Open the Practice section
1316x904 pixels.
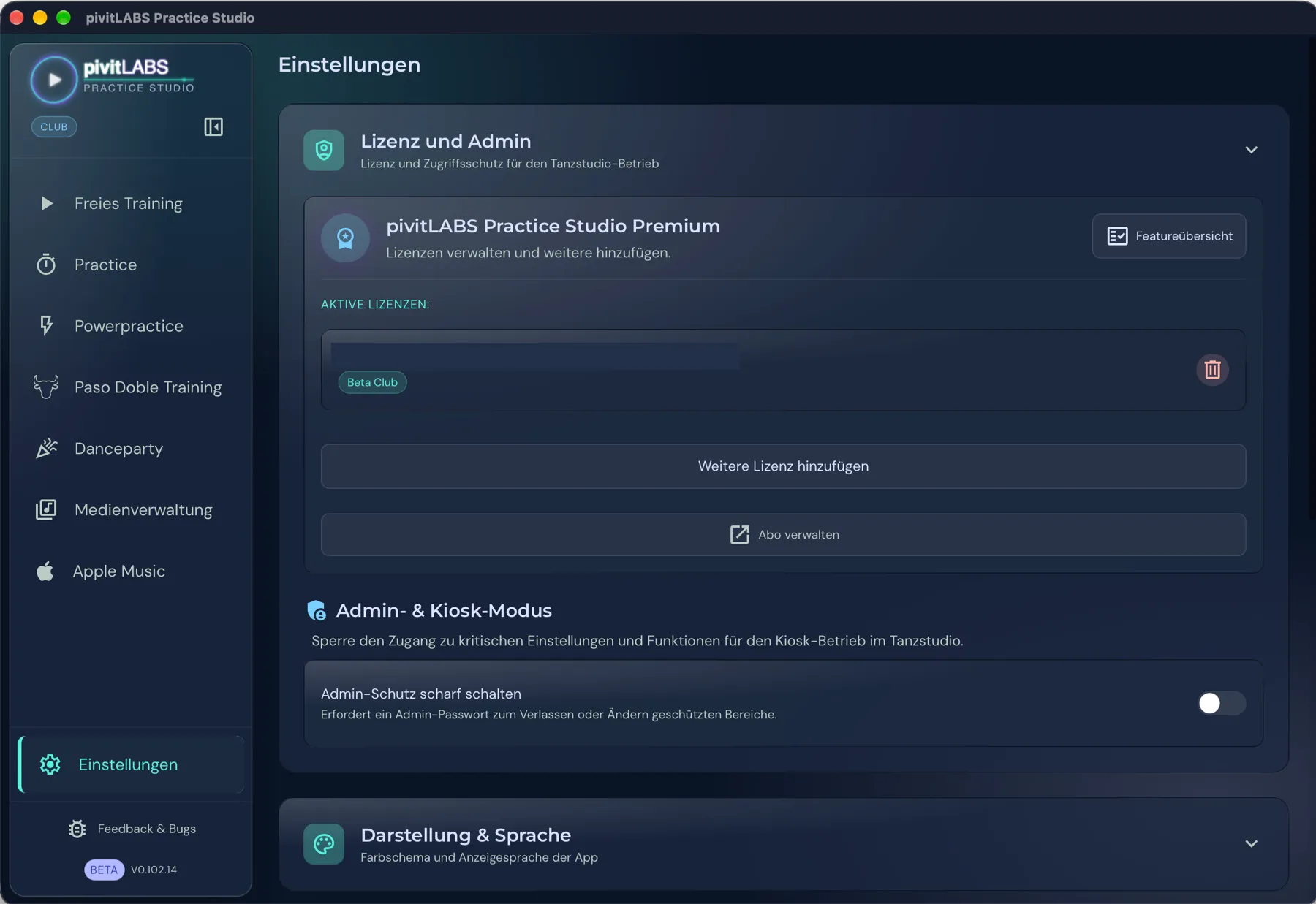[132, 265]
